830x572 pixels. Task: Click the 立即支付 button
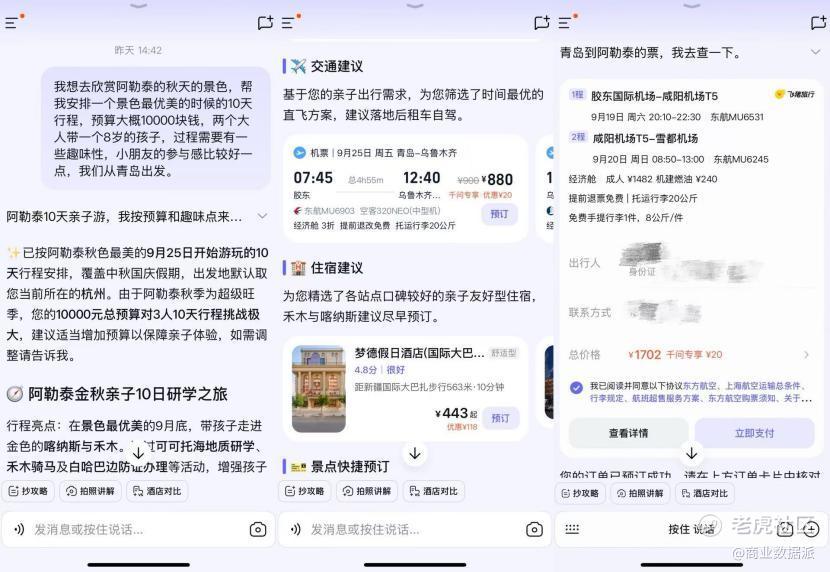pyautogui.click(x=754, y=433)
